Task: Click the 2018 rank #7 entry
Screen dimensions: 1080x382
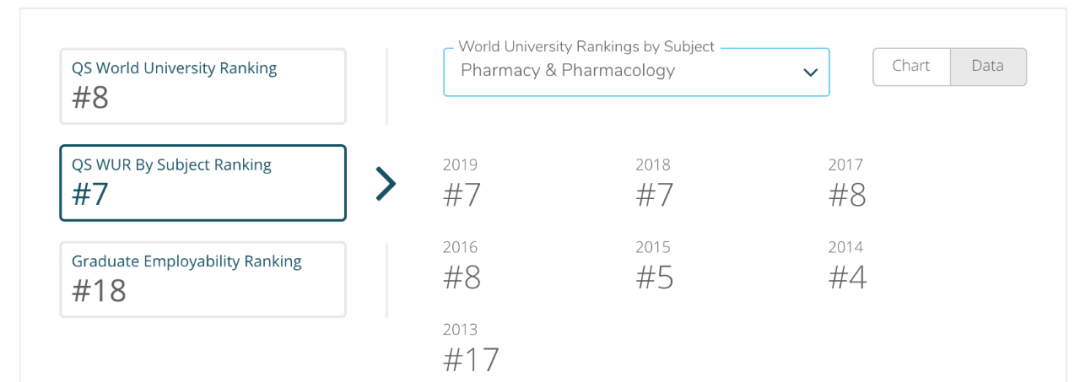Action: click(654, 184)
